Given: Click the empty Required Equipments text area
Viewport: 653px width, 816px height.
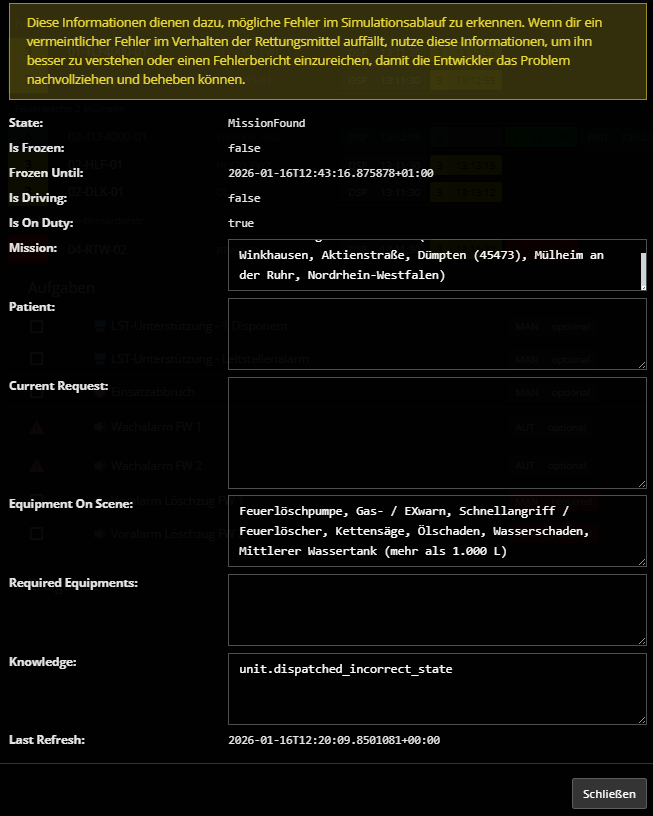Looking at the screenshot, I should 436,609.
